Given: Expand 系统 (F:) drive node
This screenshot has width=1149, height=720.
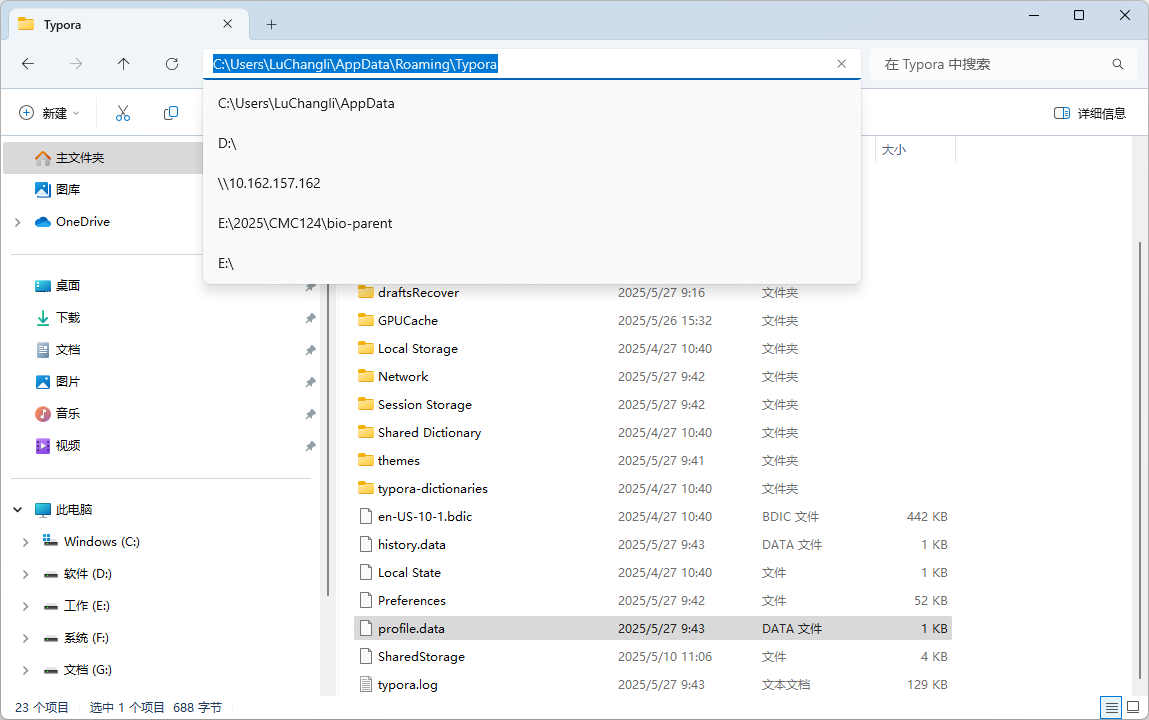Looking at the screenshot, I should pyautogui.click(x=26, y=638).
